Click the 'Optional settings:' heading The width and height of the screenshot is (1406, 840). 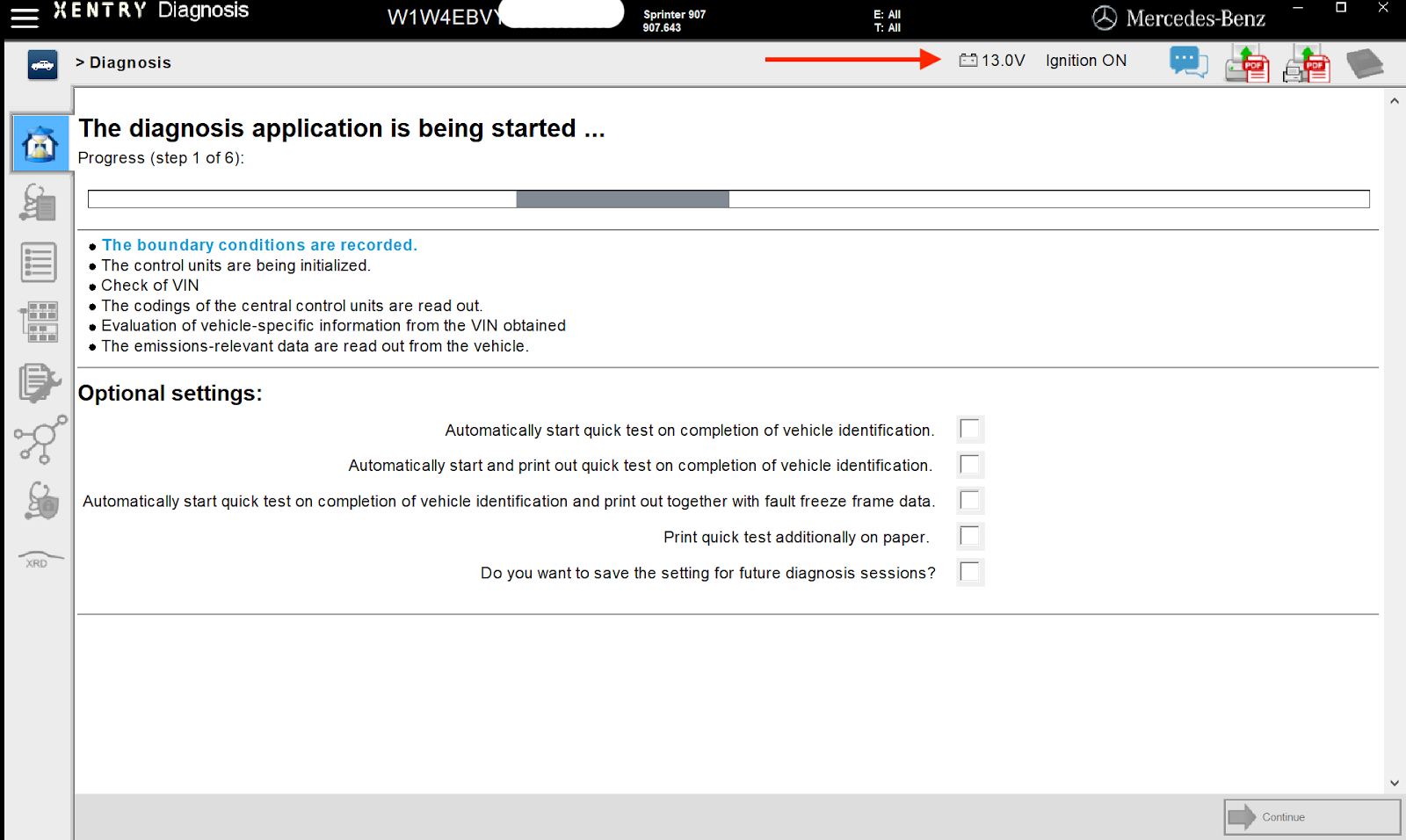pyautogui.click(x=170, y=394)
